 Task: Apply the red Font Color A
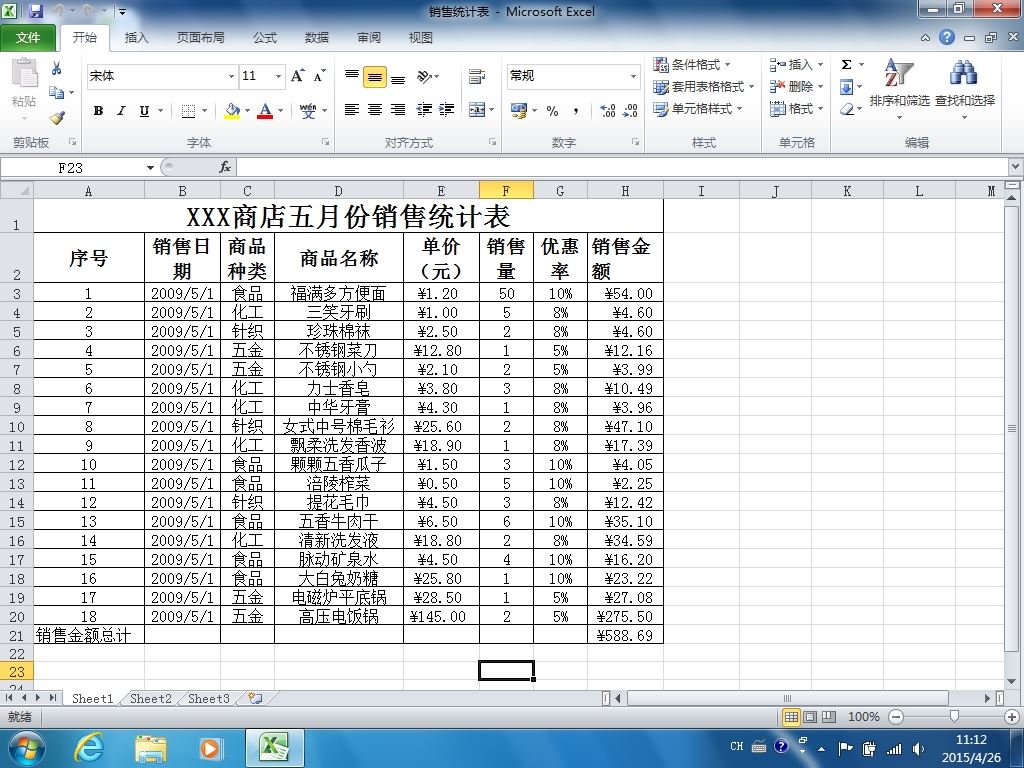[x=264, y=111]
